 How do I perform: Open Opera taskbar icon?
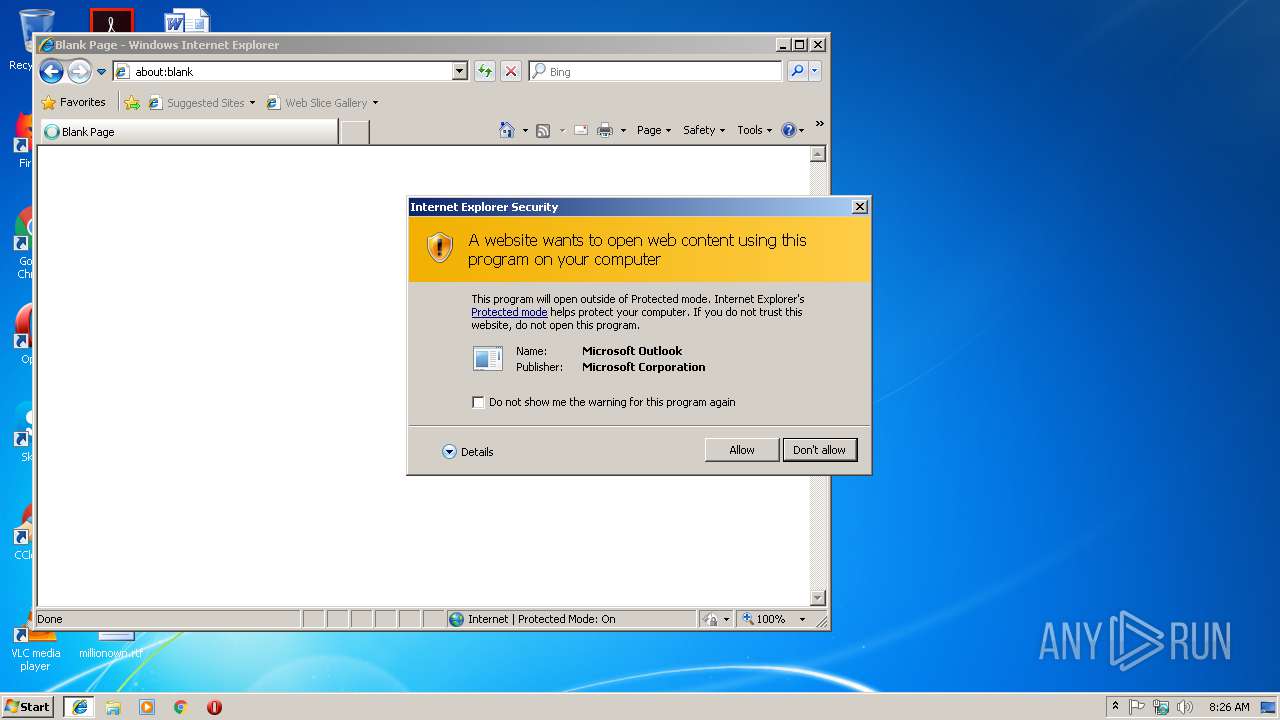click(214, 707)
